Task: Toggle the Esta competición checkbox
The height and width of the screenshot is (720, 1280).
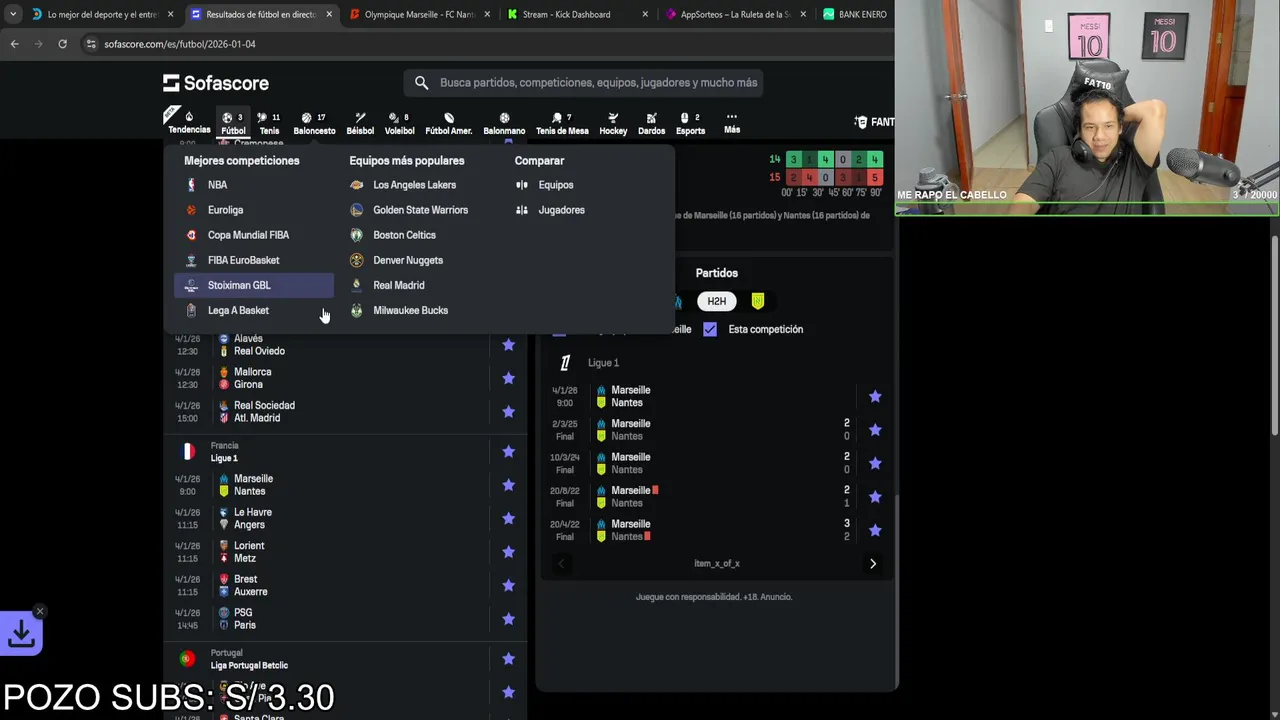Action: pos(710,329)
